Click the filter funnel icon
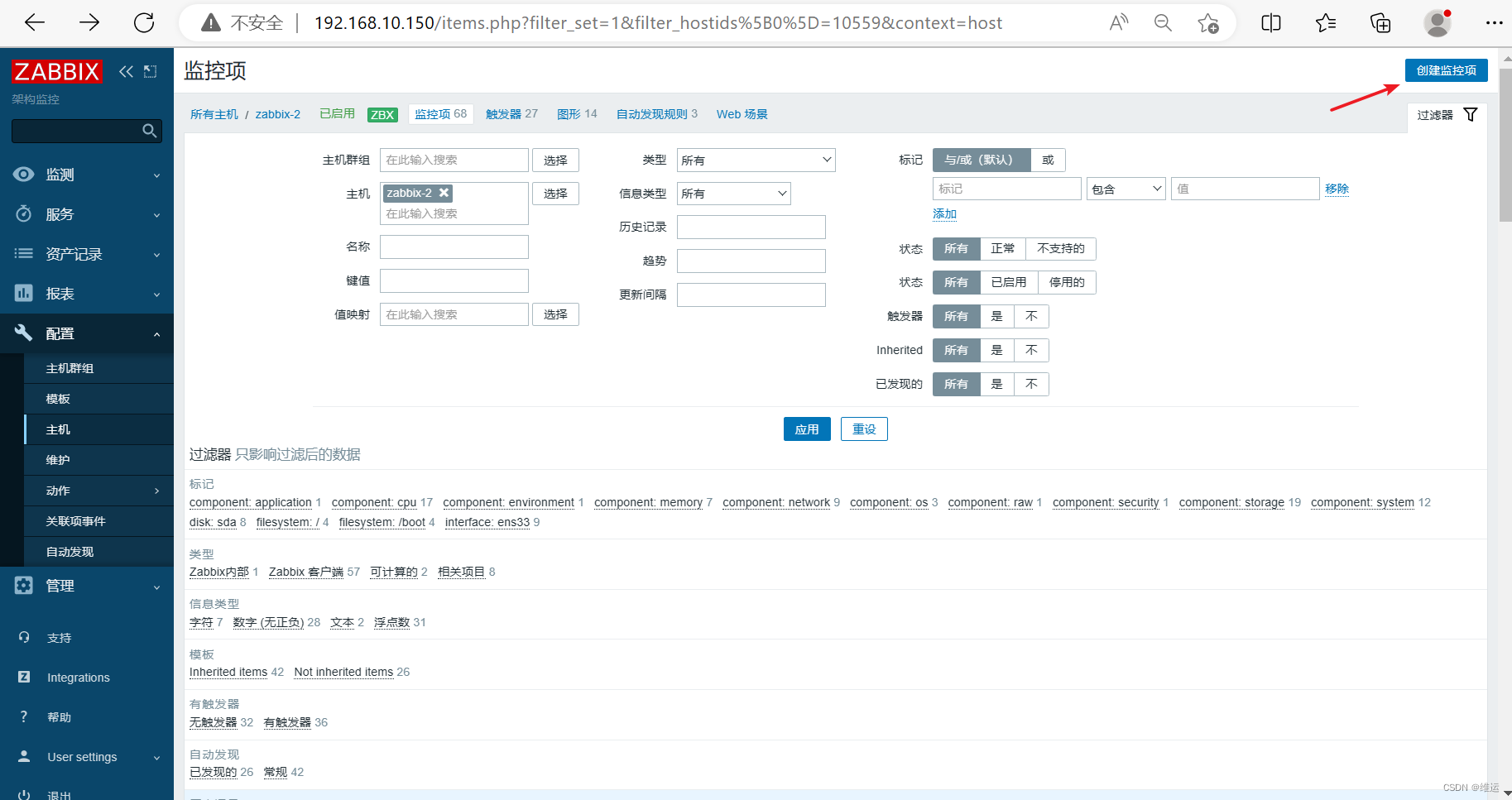Viewport: 1512px width, 800px height. 1471,114
